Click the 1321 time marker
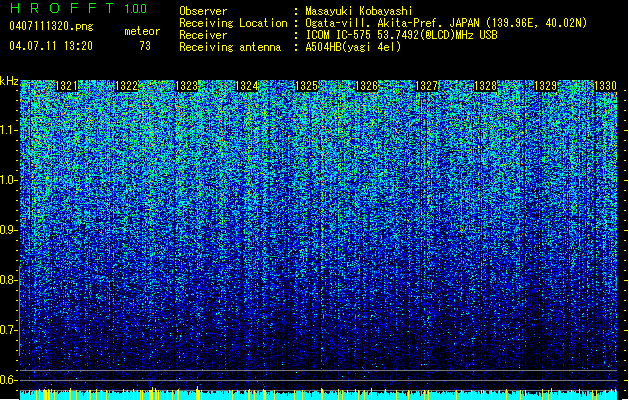This screenshot has width=629, height=400. (67, 86)
